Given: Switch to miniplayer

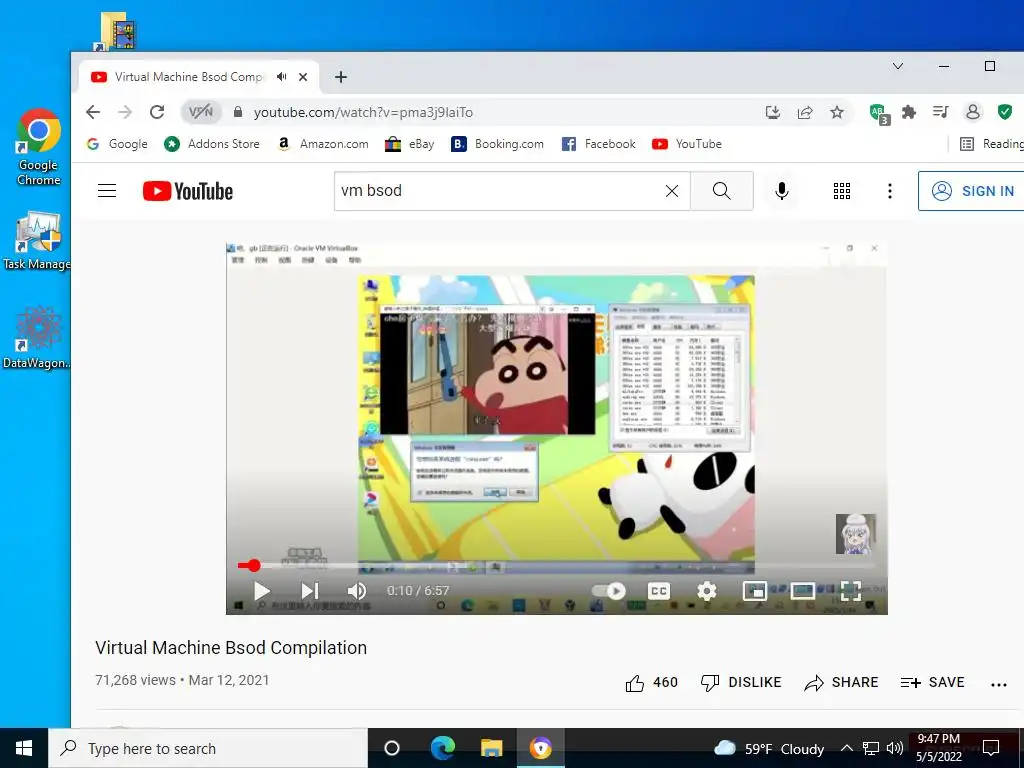Looking at the screenshot, I should click(755, 591).
